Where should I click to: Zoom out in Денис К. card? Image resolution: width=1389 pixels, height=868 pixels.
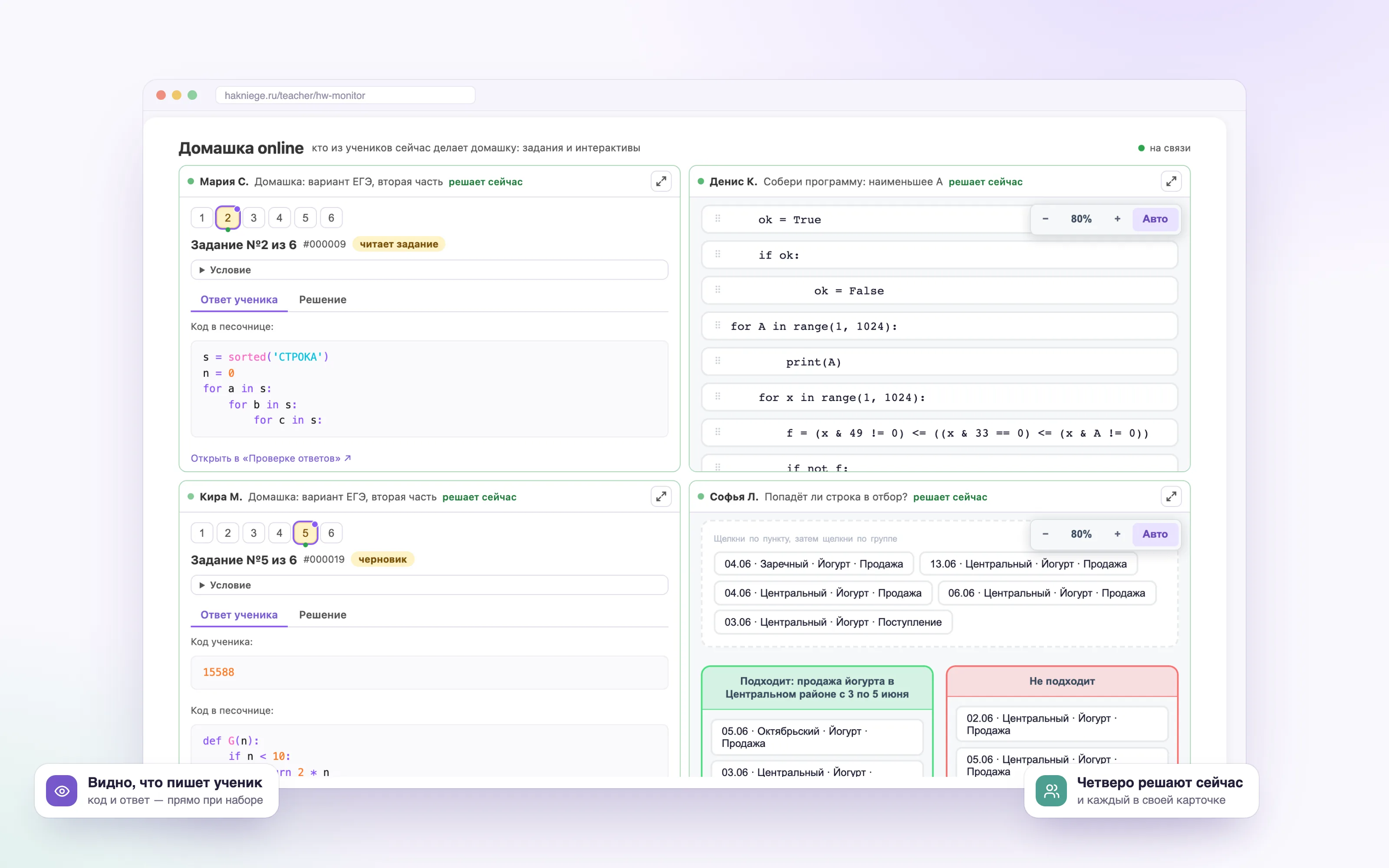tap(1045, 219)
